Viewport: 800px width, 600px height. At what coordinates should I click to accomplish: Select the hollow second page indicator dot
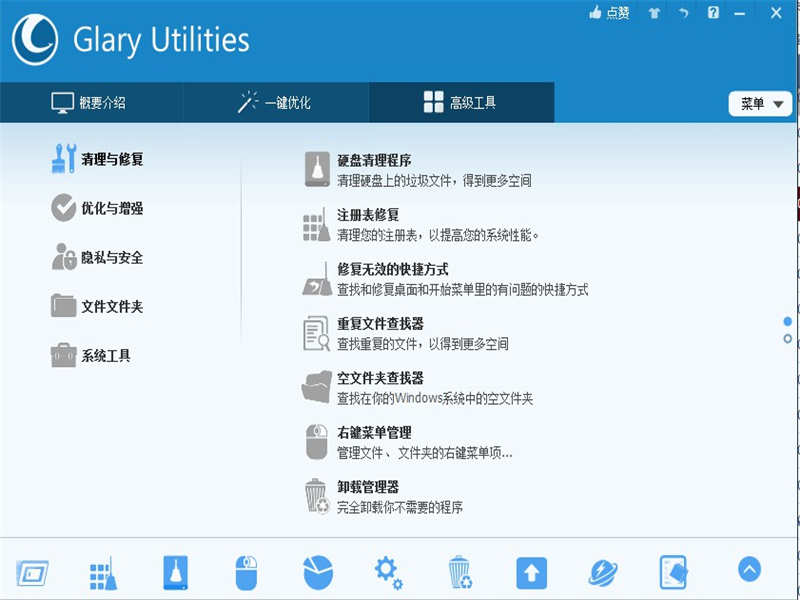[788, 339]
